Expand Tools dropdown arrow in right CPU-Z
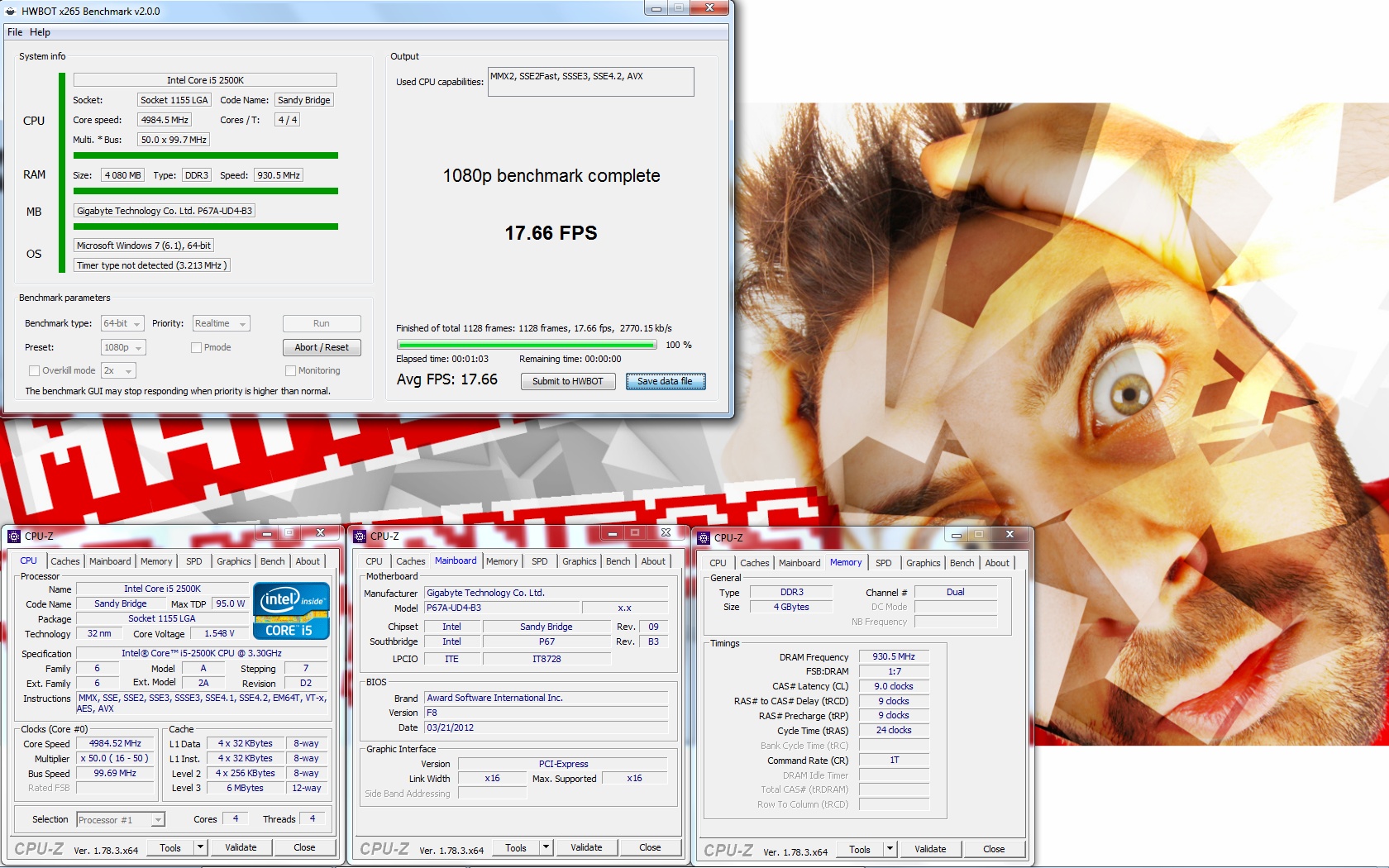The height and width of the screenshot is (868, 1389). click(889, 849)
